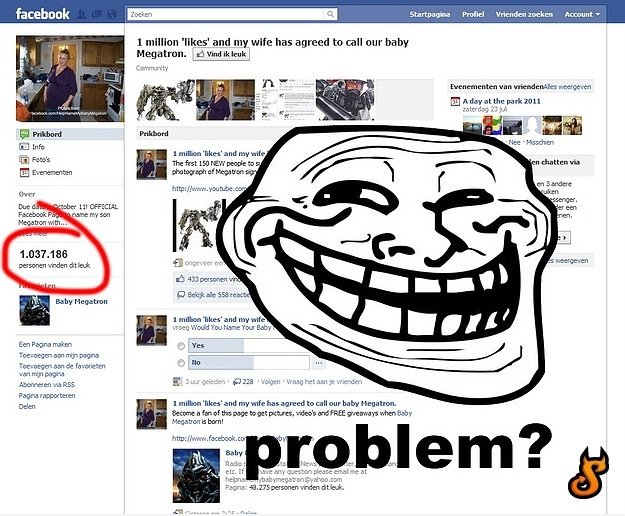Viewport: 625px width, 516px height.
Task: Open Vrienden zoeken in top bar
Action: (524, 14)
